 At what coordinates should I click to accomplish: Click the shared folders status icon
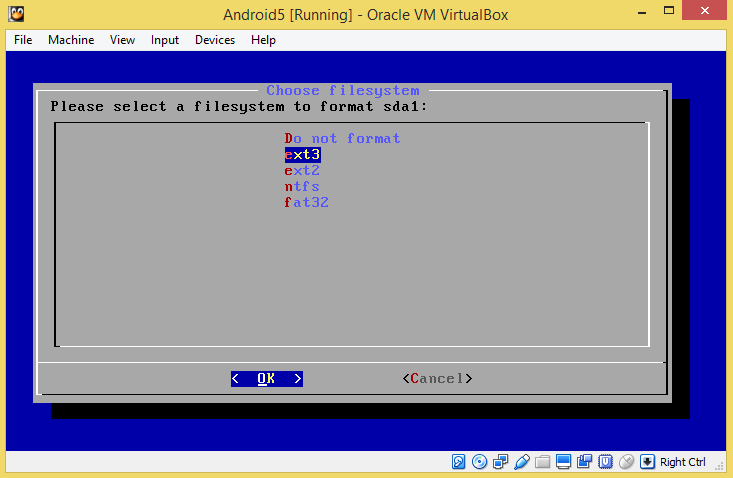[x=543, y=462]
